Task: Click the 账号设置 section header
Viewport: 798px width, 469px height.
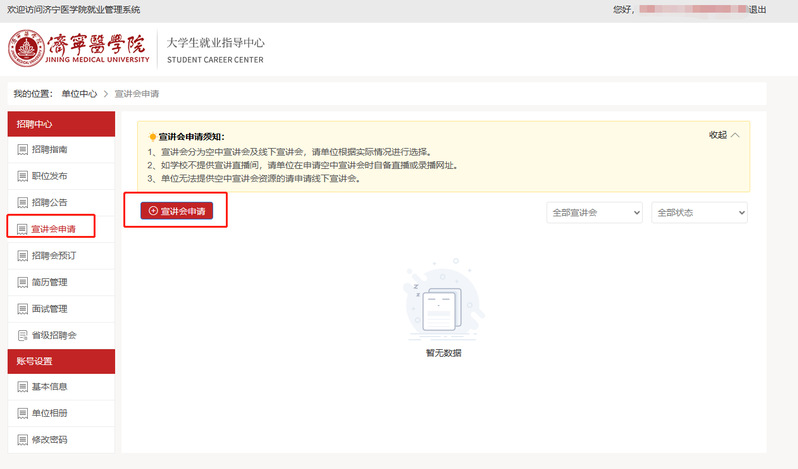Action: 35,361
